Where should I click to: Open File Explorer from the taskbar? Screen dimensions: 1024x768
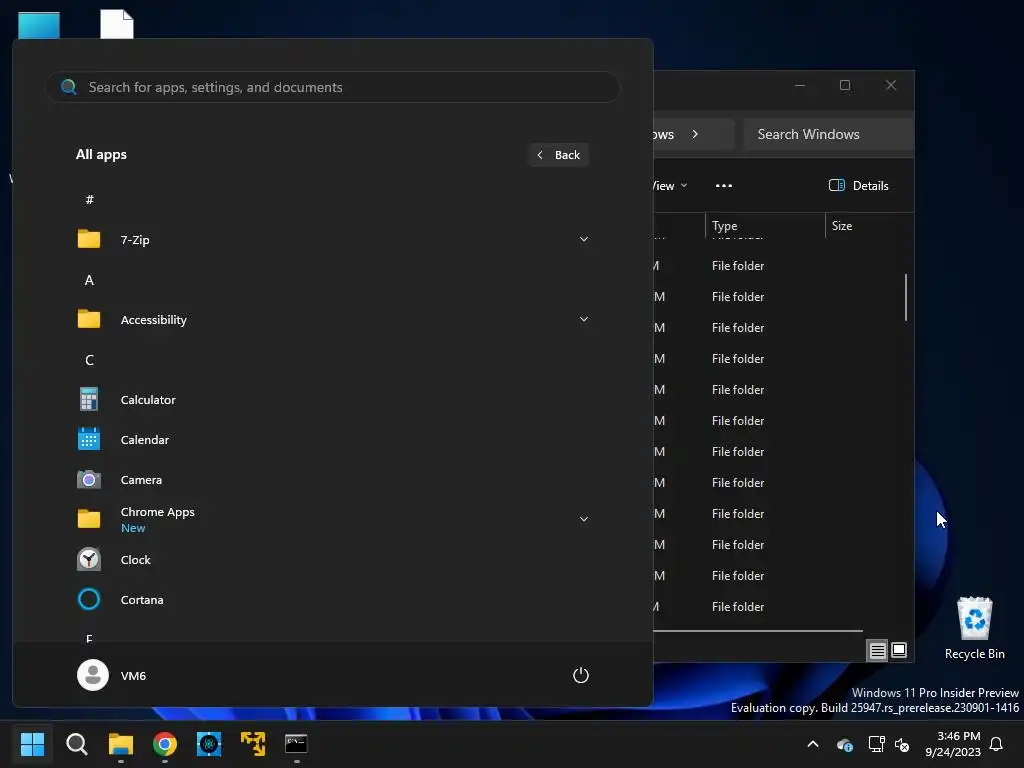coord(121,744)
